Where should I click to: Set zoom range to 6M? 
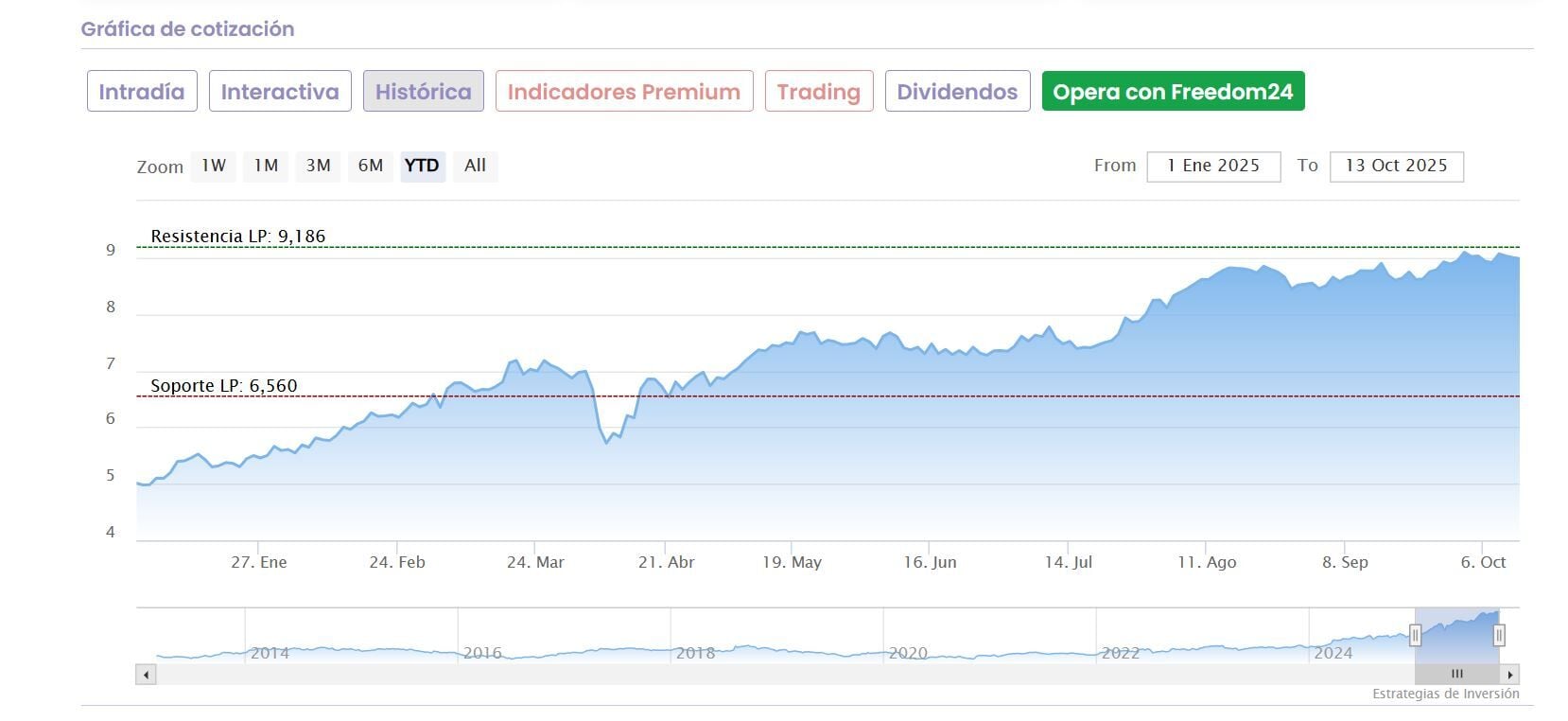point(371,166)
